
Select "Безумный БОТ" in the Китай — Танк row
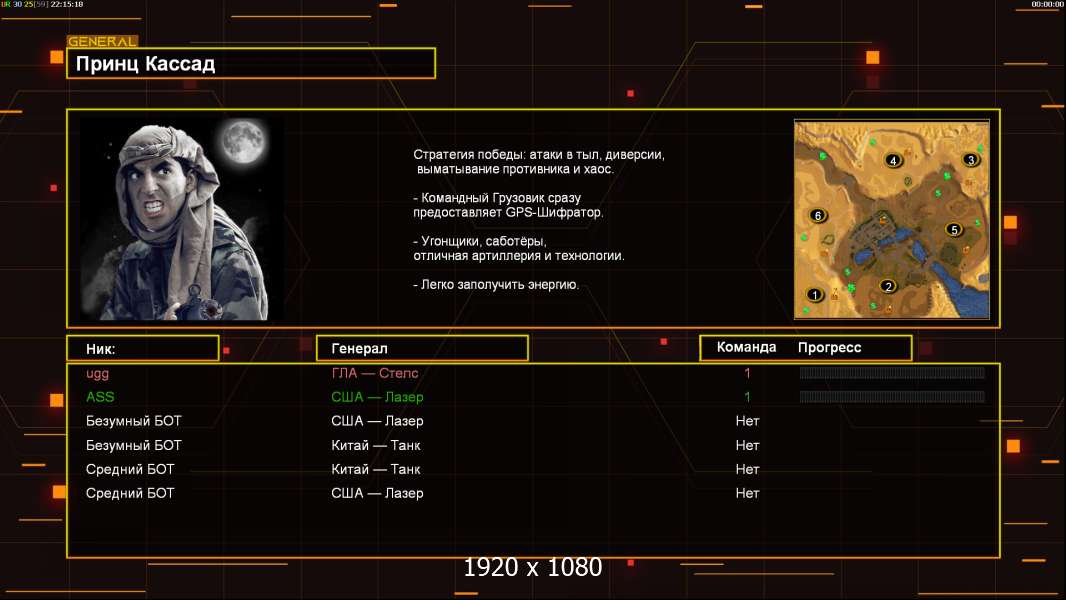133,446
